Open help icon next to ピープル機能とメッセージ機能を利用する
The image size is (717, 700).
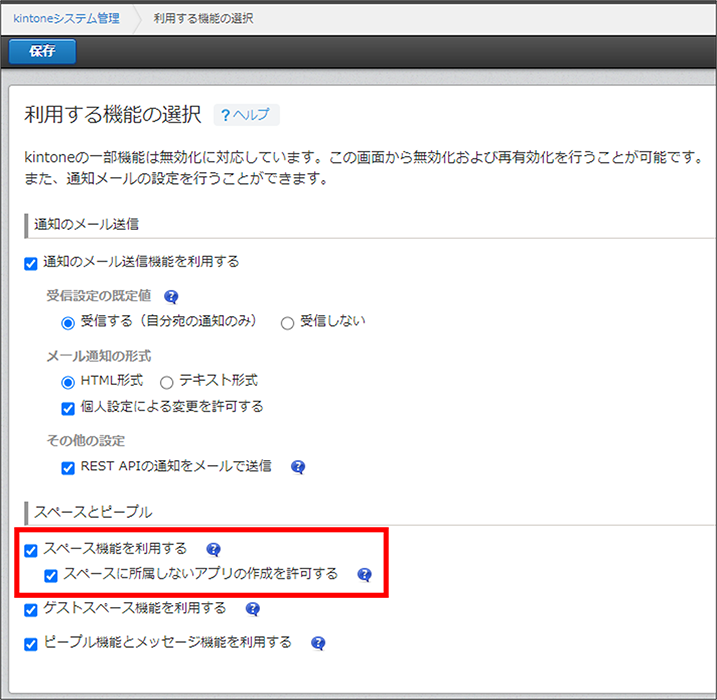click(318, 643)
